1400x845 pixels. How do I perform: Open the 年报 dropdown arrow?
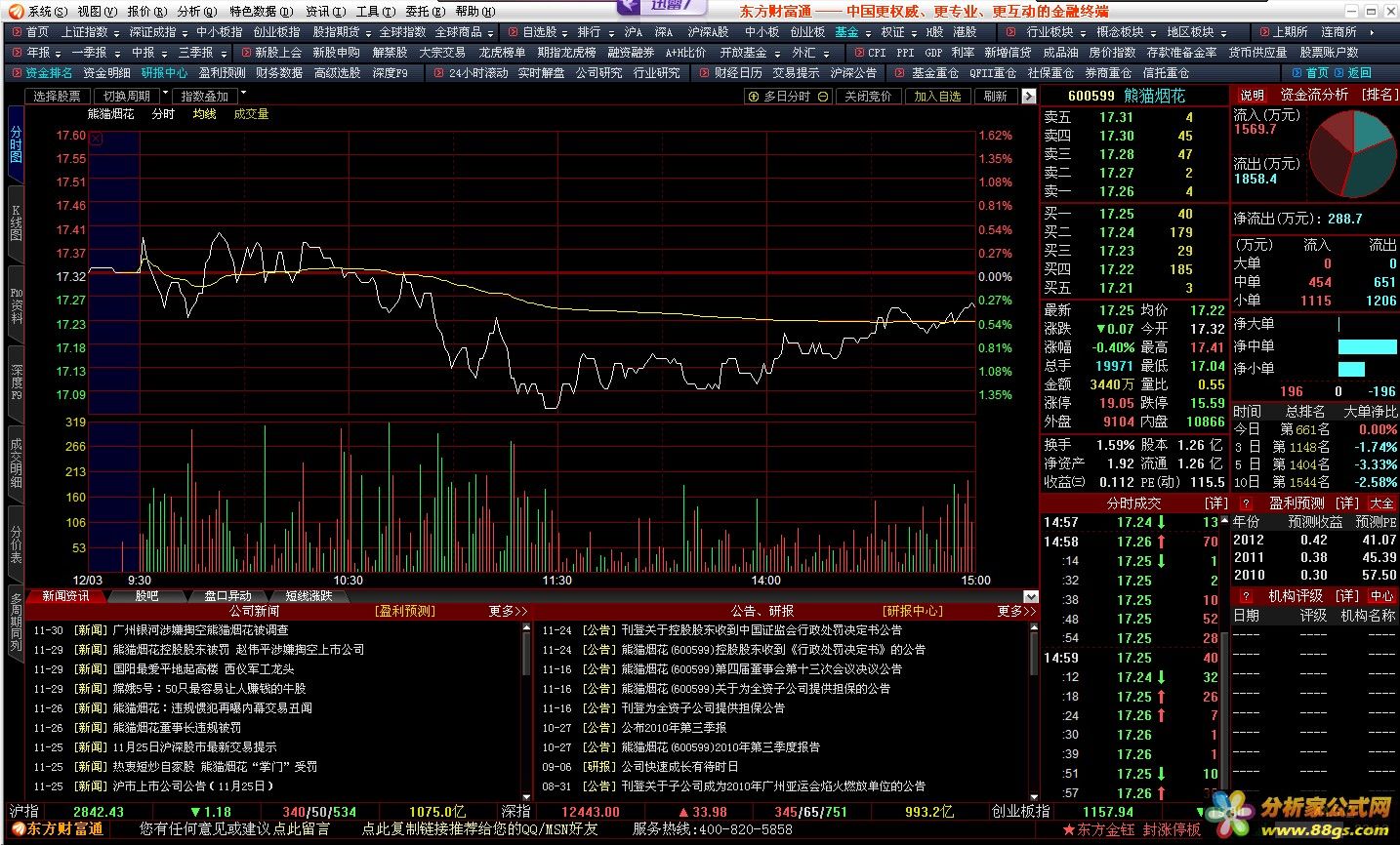[x=60, y=53]
